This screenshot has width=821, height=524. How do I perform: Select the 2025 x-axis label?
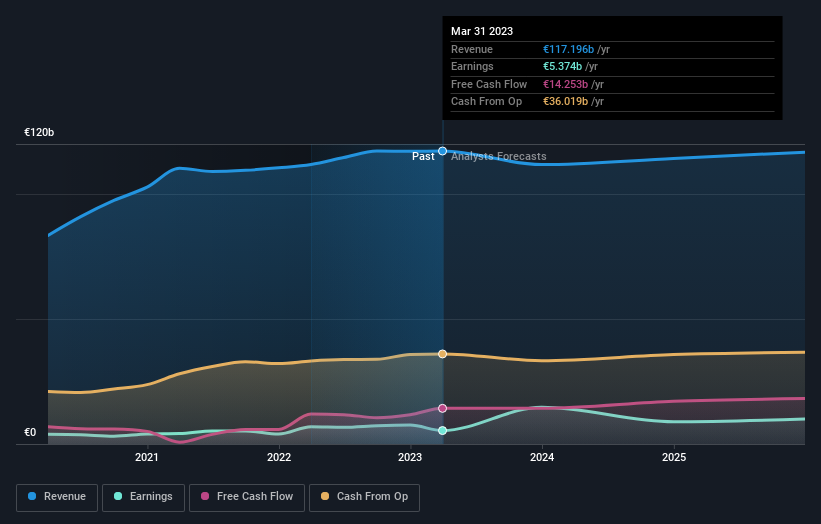[674, 457]
